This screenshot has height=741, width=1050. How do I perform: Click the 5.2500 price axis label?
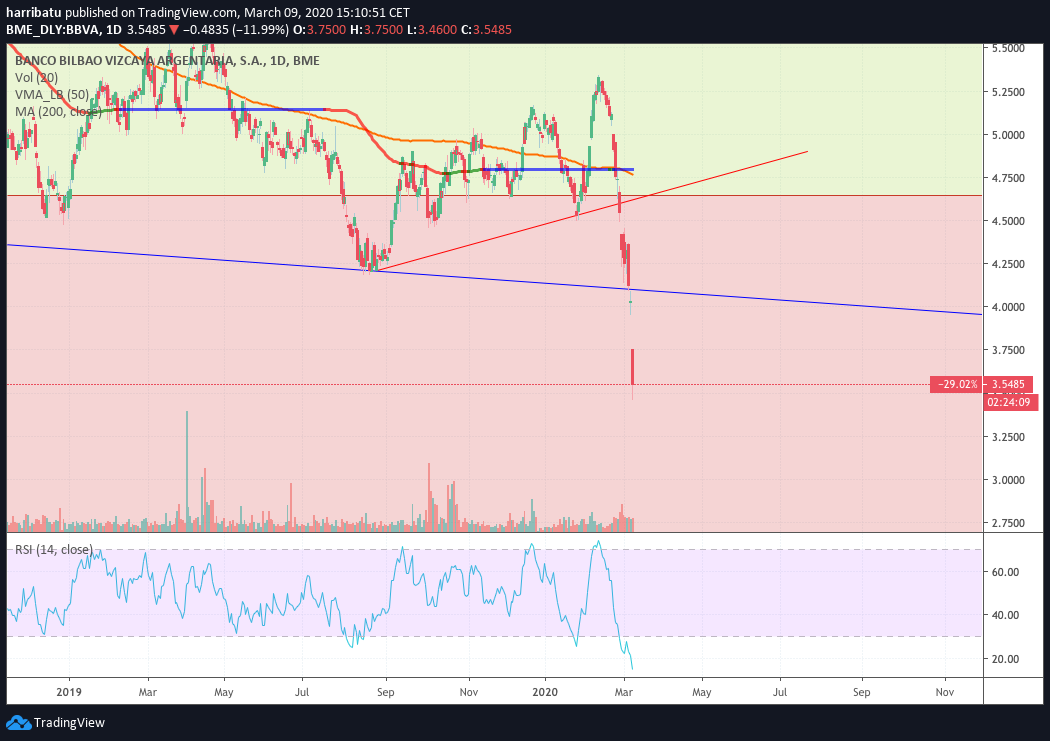[1008, 92]
